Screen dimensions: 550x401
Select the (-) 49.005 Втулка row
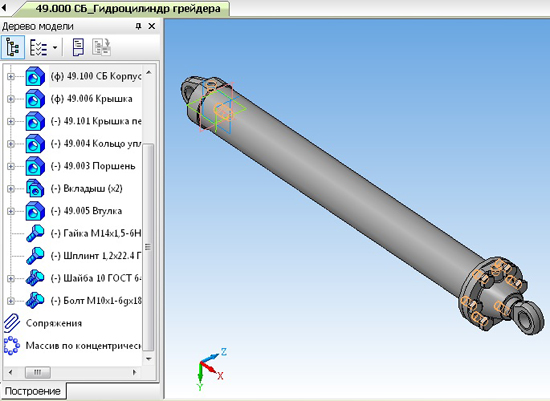coord(86,211)
